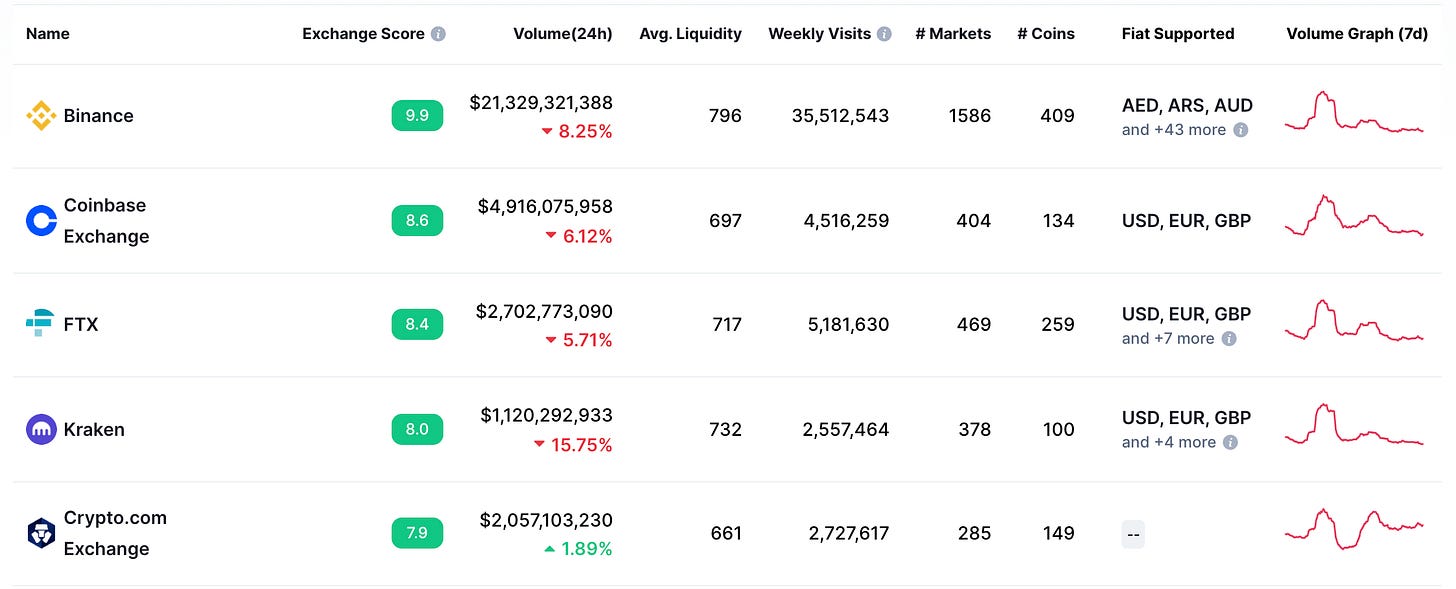The width and height of the screenshot is (1456, 589).
Task: Sort by Avg. Liquidity column header
Action: click(x=691, y=34)
